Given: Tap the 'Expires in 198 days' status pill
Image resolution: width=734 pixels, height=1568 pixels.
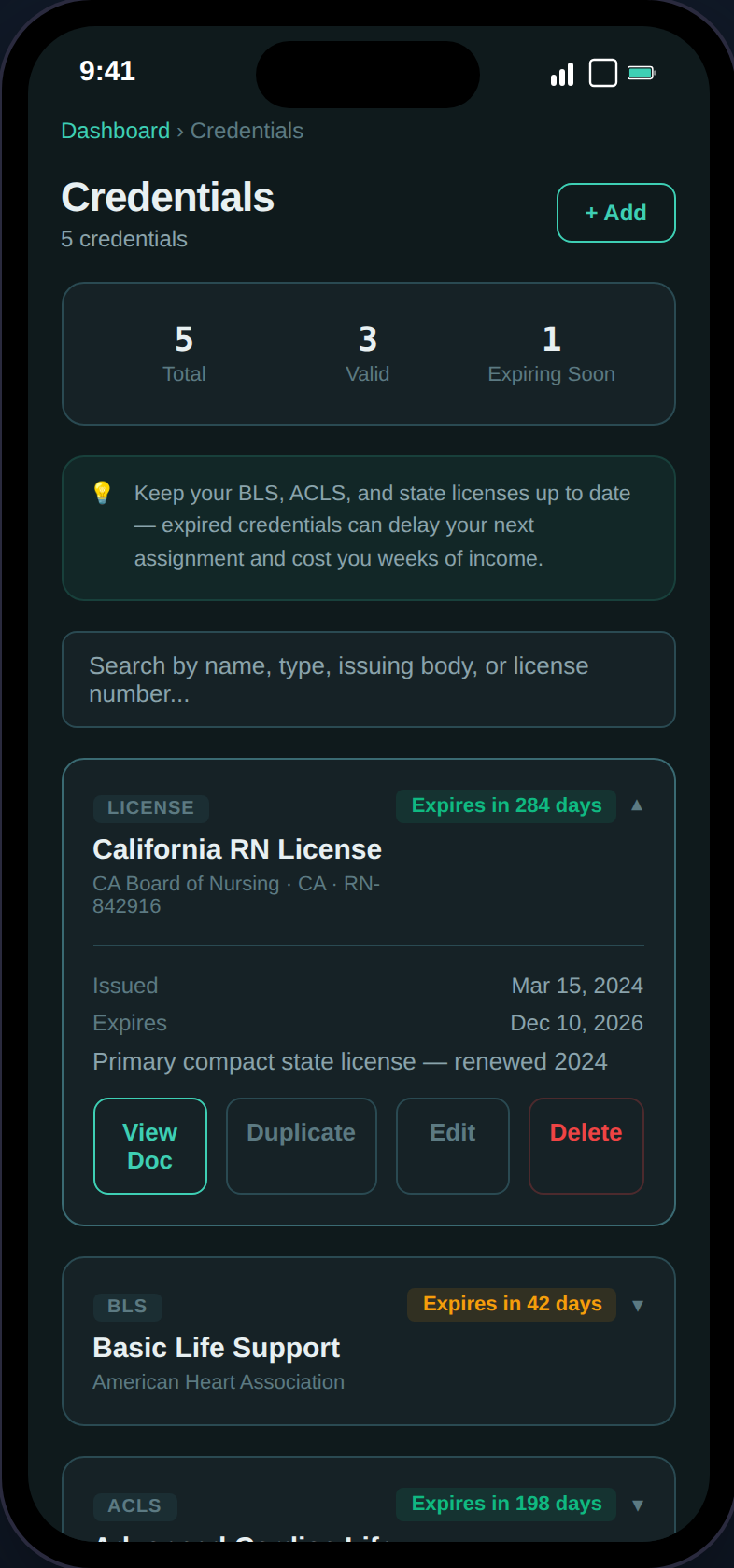Looking at the screenshot, I should tap(505, 1504).
